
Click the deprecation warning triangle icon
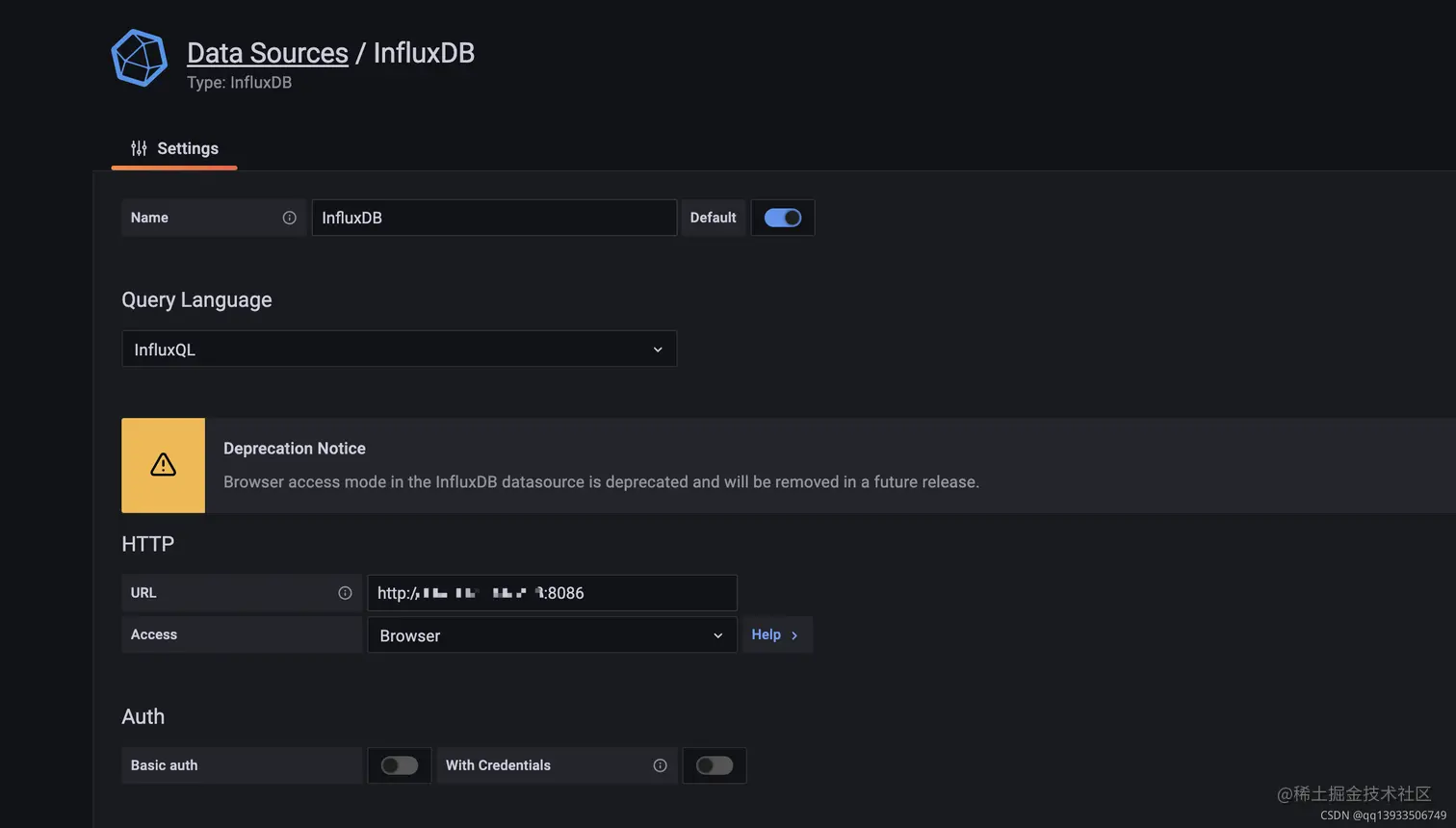tap(164, 465)
